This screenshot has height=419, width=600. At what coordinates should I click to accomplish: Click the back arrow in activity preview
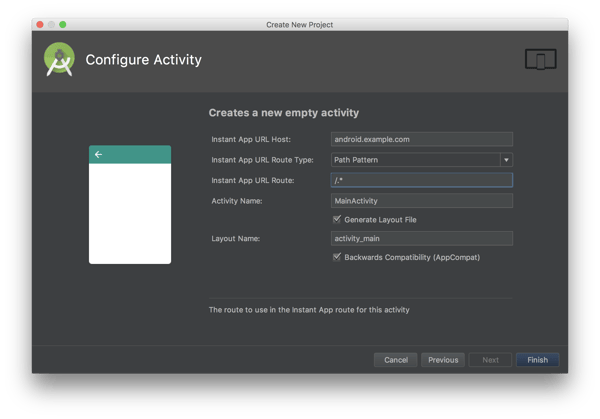pos(98,155)
